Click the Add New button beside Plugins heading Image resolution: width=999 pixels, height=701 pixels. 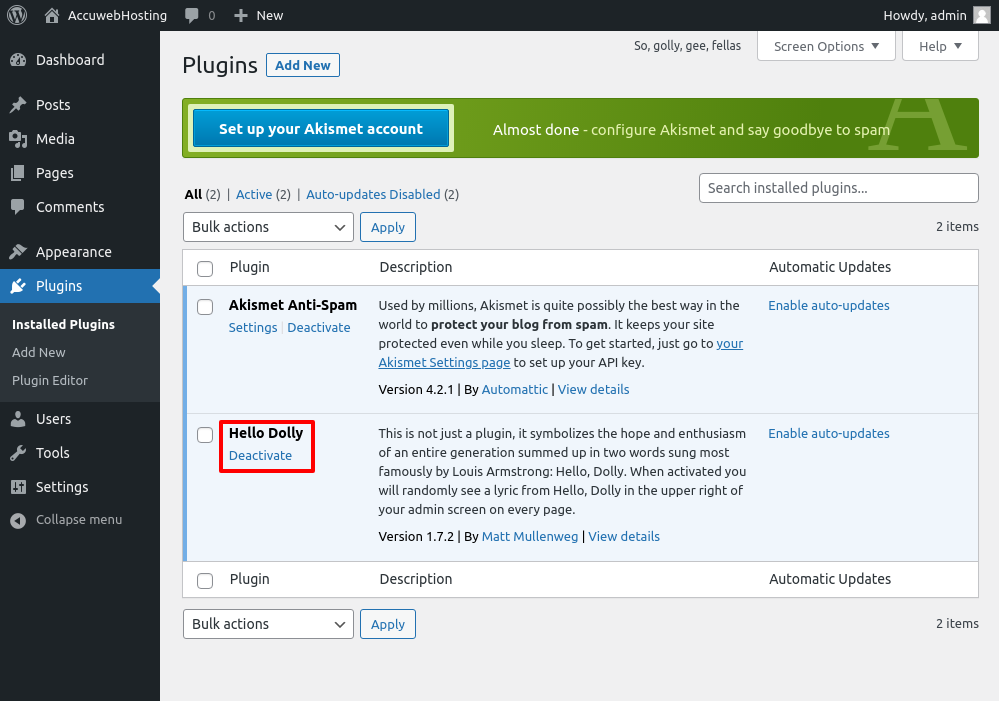[303, 65]
